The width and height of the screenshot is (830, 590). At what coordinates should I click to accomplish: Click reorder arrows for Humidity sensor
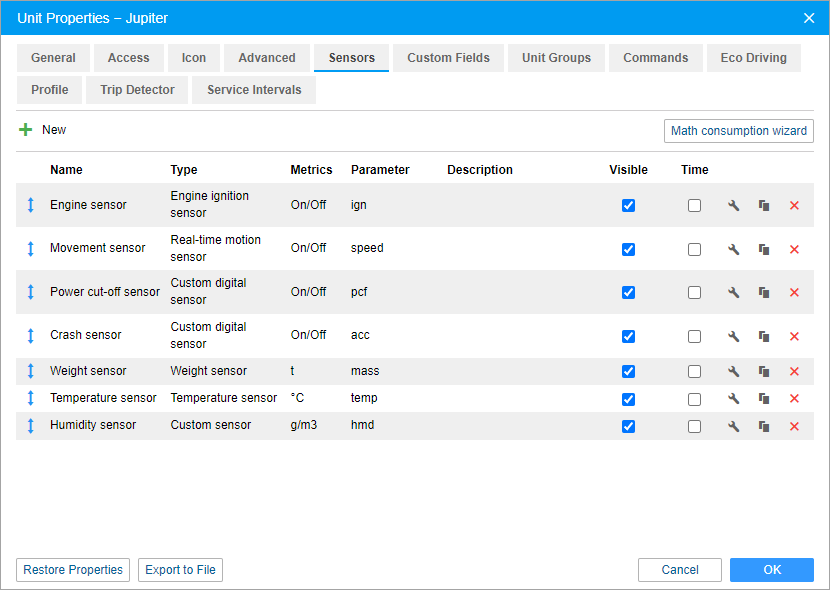pyautogui.click(x=30, y=426)
